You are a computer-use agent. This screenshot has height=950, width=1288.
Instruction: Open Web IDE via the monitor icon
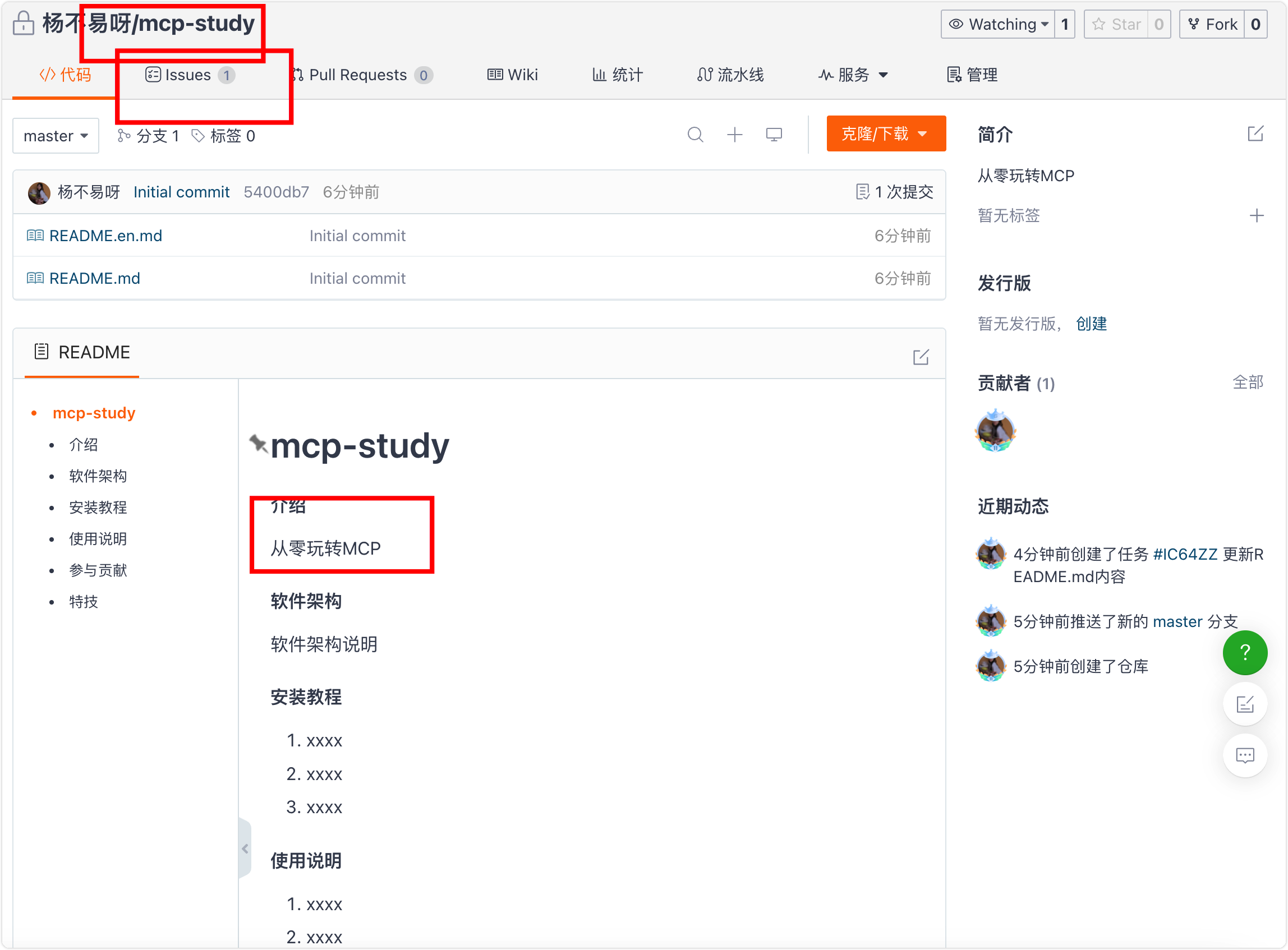tap(774, 135)
